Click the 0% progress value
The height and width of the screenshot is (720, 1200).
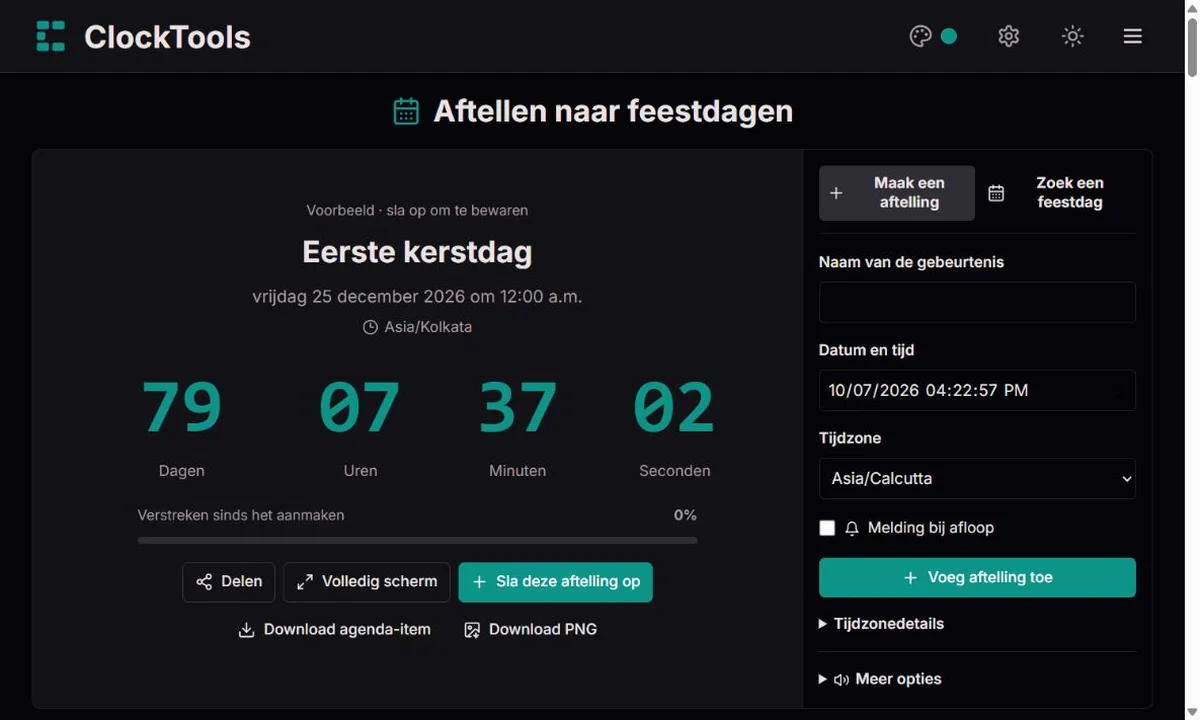[685, 516]
